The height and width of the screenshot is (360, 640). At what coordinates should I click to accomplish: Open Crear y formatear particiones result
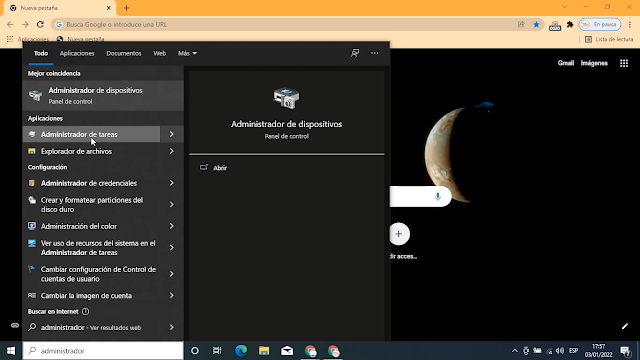[x=91, y=204]
